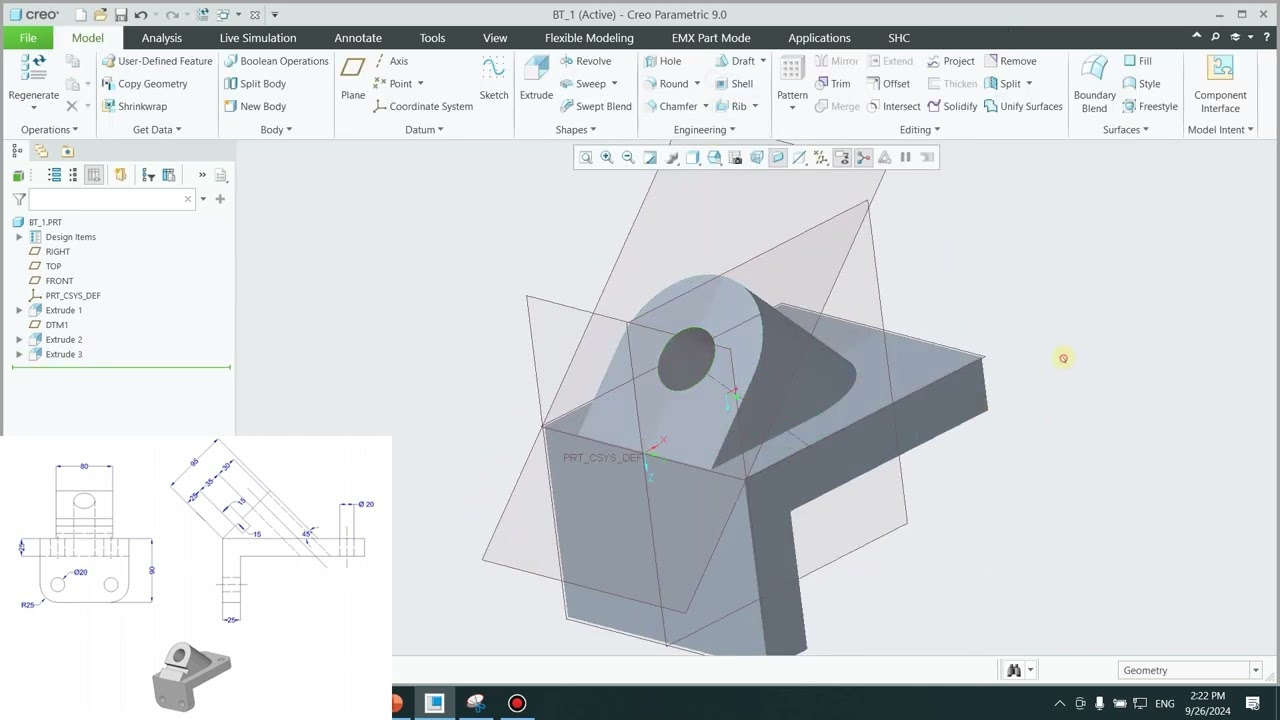Click the Boolean Operations button
Viewport: 1280px width, 720px height.
coord(276,61)
